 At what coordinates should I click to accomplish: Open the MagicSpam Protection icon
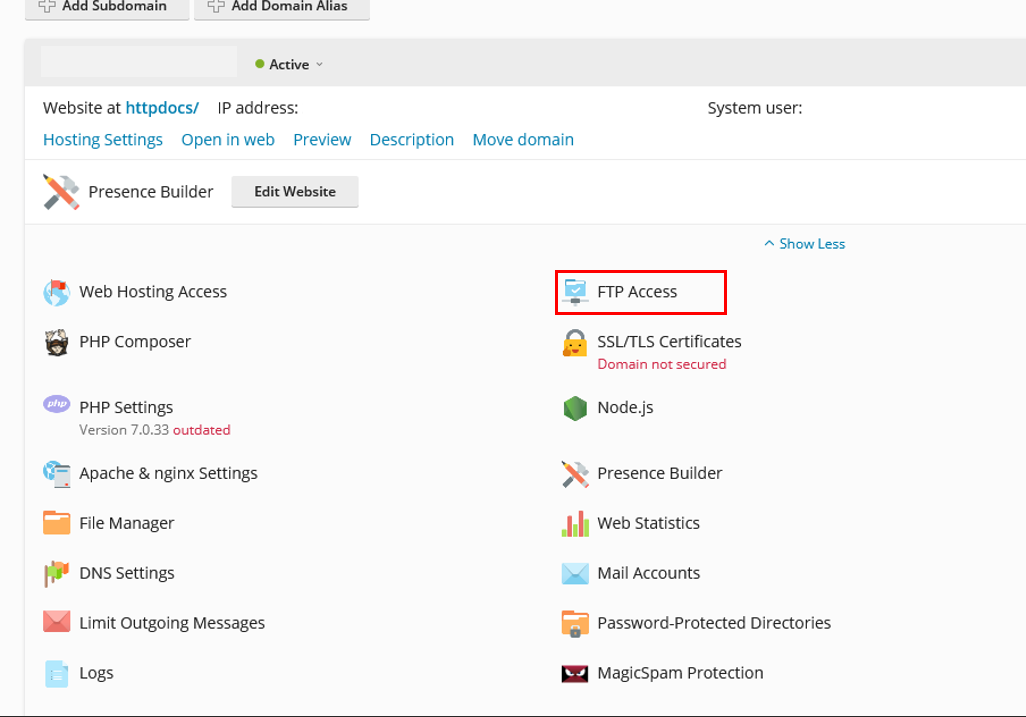click(x=575, y=673)
